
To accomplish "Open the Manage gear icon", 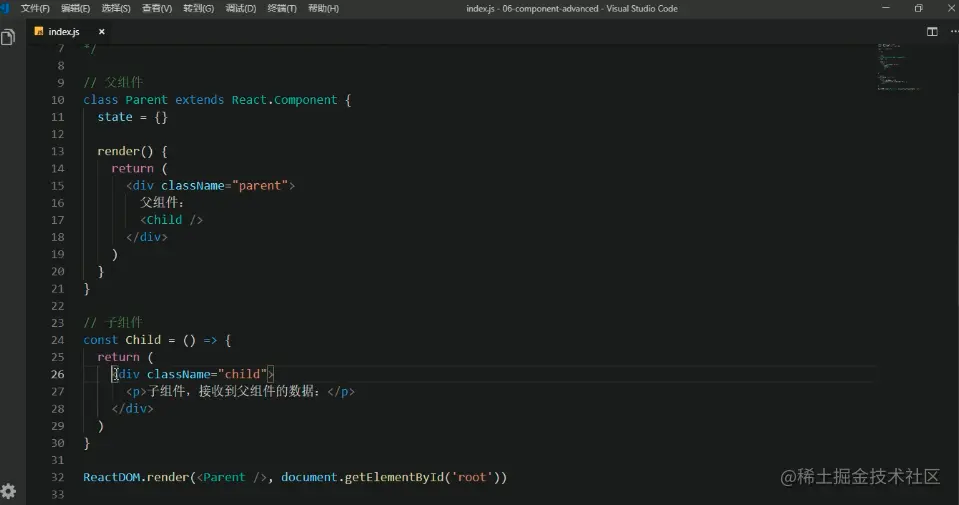I will [8, 490].
